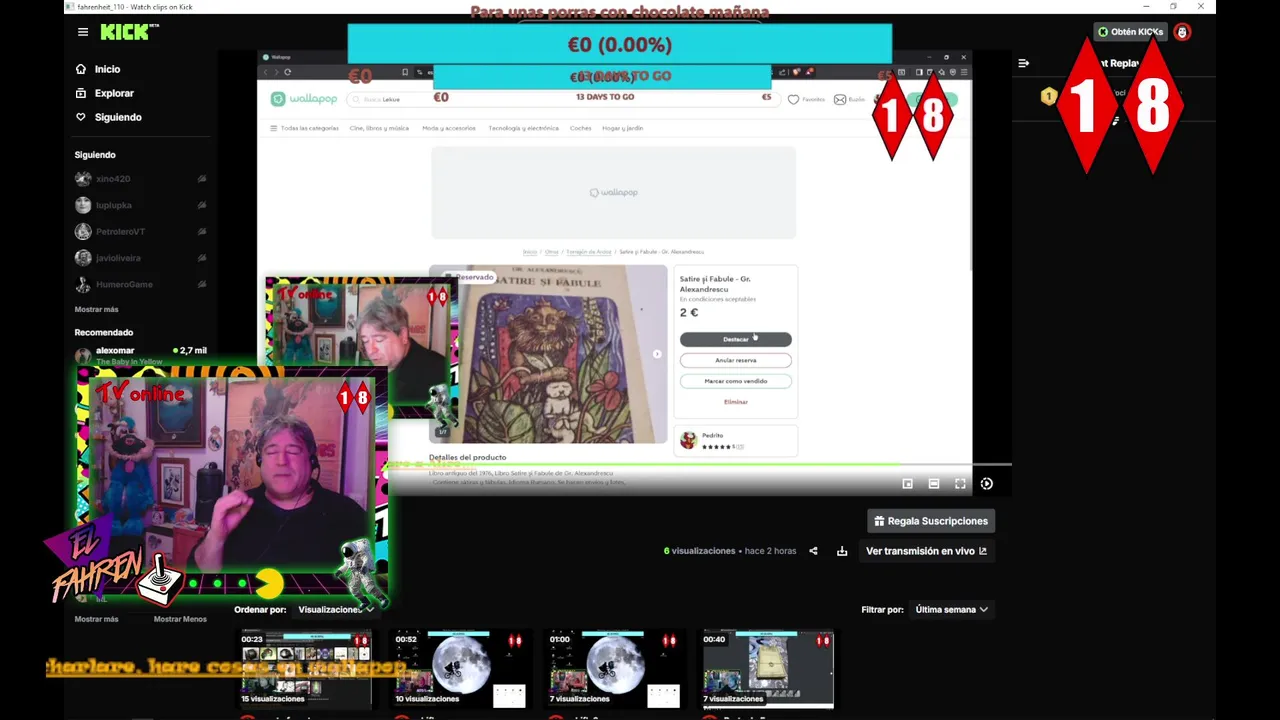
Task: Click offline icon beside xino420
Action: [202, 179]
